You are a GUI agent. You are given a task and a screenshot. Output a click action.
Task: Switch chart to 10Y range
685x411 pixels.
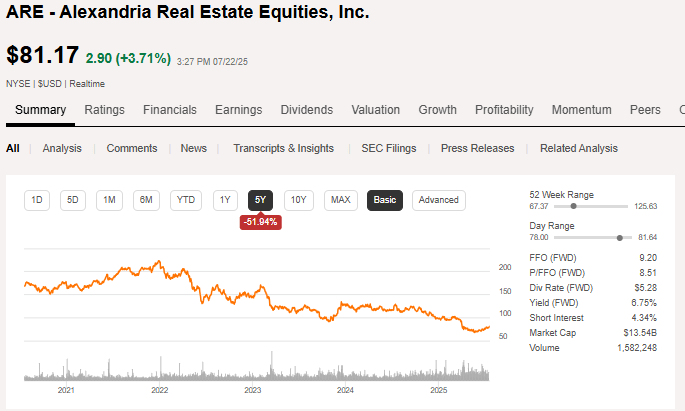(298, 200)
